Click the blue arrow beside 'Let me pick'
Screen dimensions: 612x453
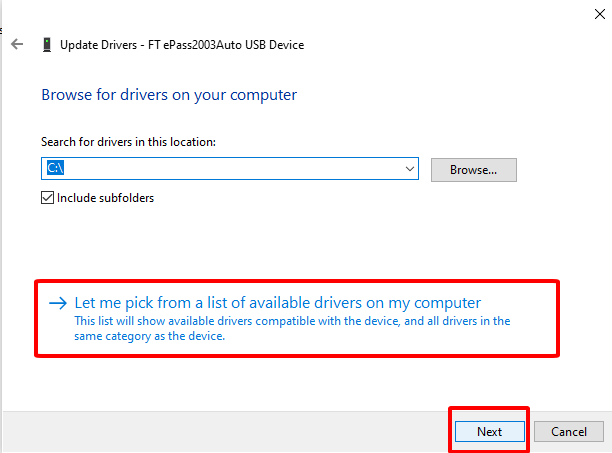point(58,303)
